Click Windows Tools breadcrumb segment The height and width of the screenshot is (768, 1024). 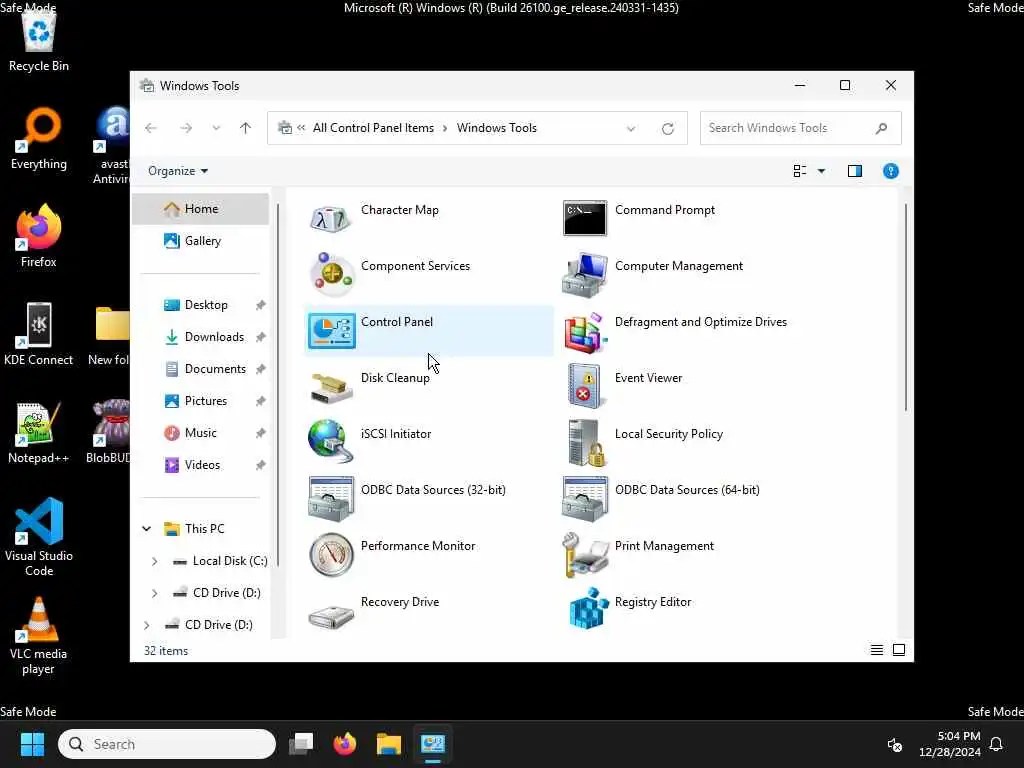click(x=496, y=128)
